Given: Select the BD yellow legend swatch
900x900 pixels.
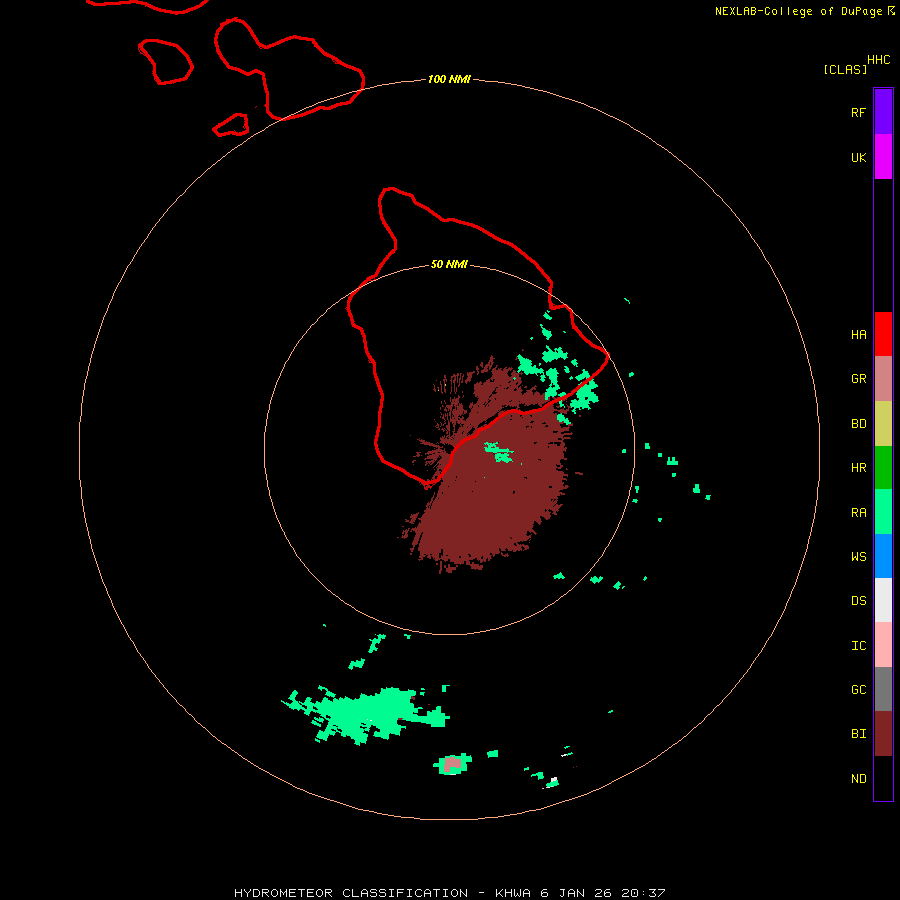Looking at the screenshot, I should pos(883,424).
